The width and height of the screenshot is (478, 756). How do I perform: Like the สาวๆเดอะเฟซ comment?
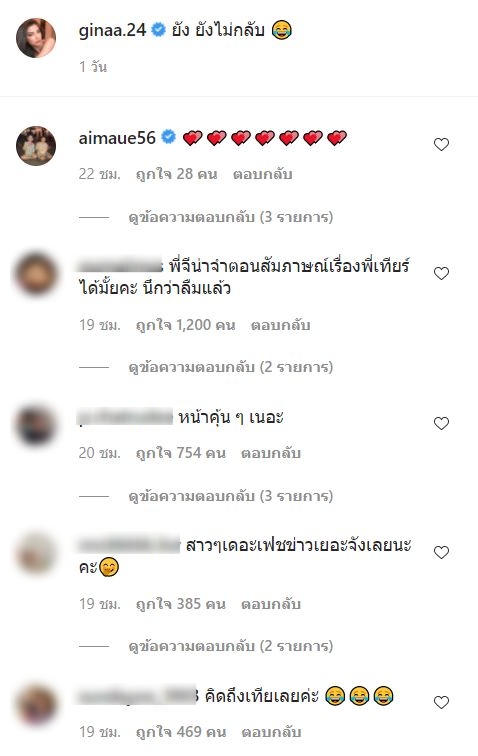tap(441, 552)
